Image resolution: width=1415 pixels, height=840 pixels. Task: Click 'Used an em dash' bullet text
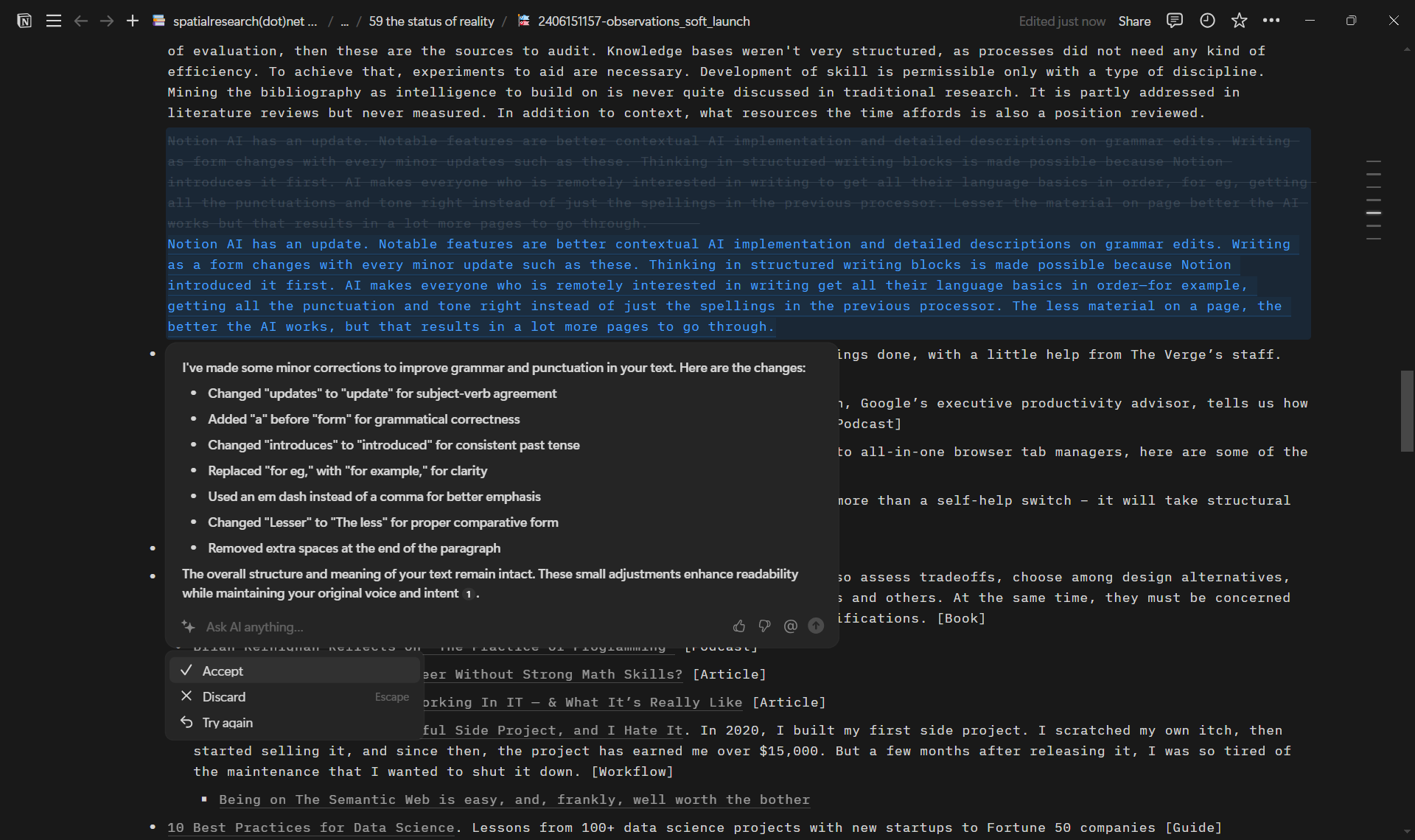[x=374, y=497]
